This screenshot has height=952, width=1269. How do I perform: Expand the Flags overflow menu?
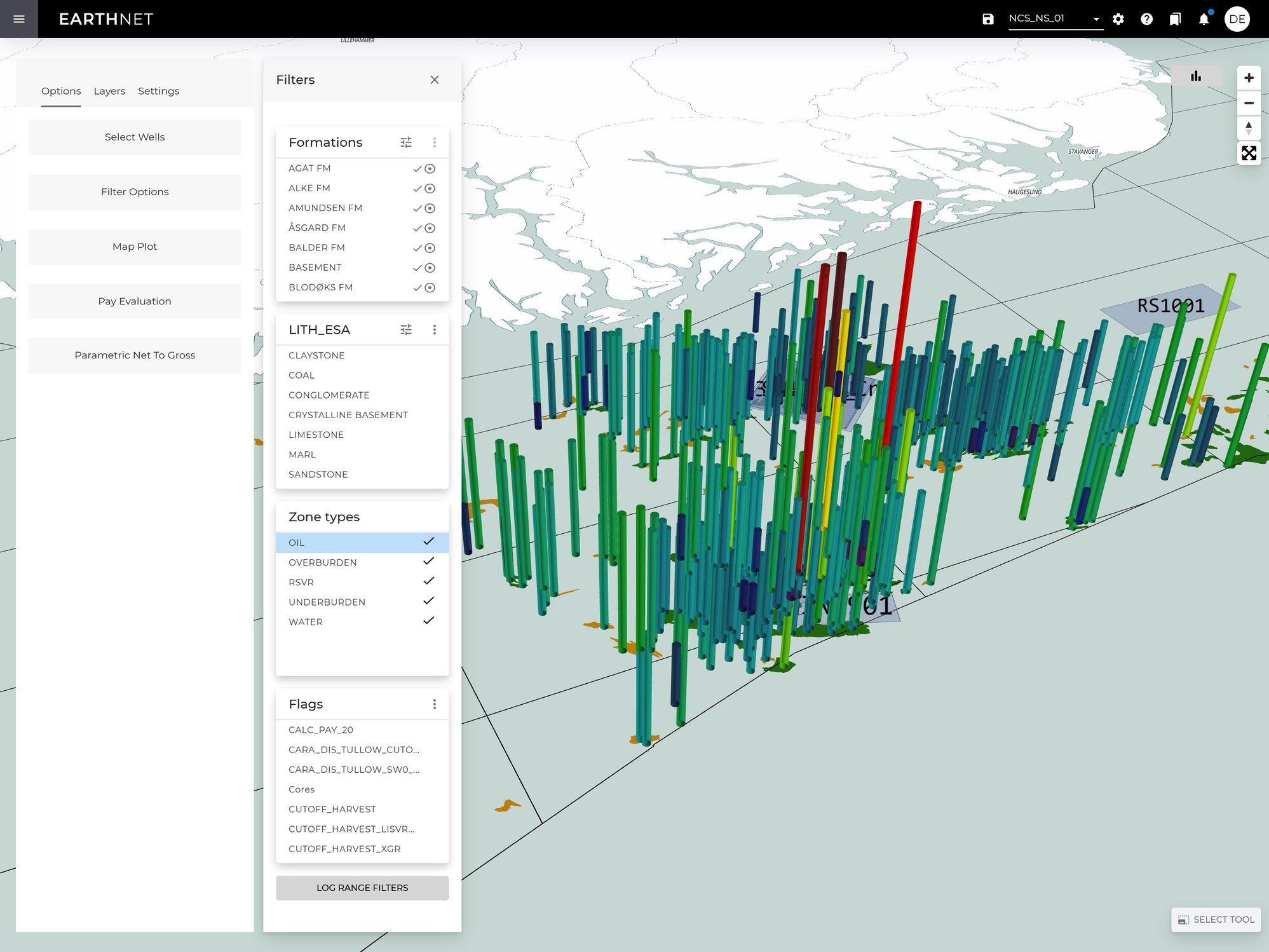[x=435, y=704]
